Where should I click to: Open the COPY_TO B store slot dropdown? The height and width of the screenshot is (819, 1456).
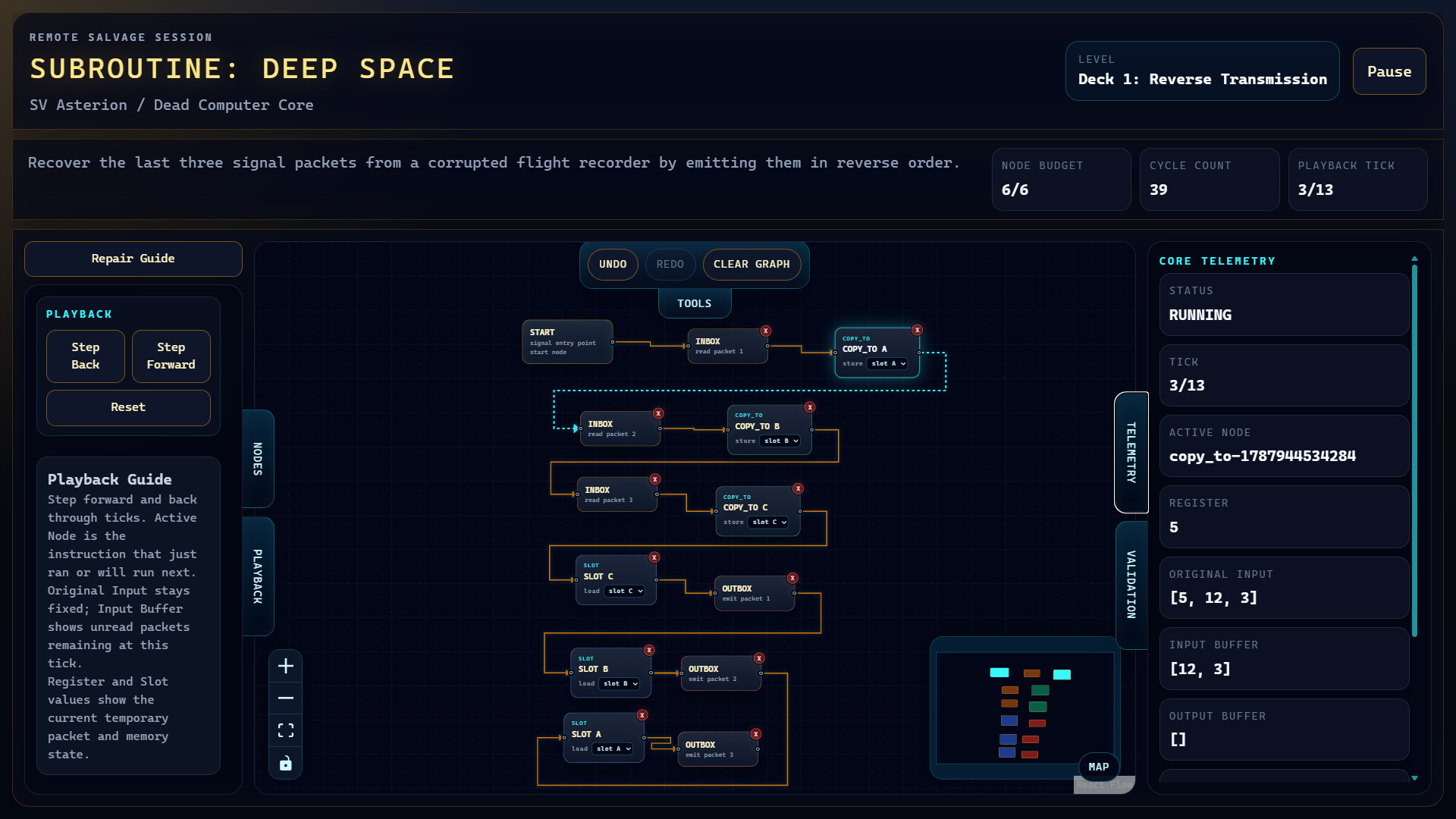pos(781,441)
